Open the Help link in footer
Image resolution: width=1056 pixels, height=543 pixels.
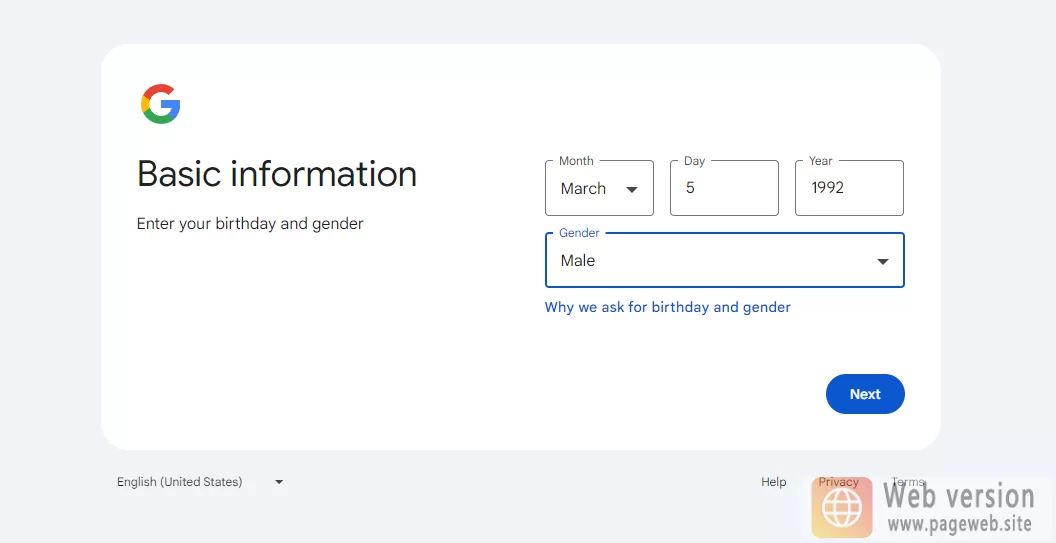773,482
